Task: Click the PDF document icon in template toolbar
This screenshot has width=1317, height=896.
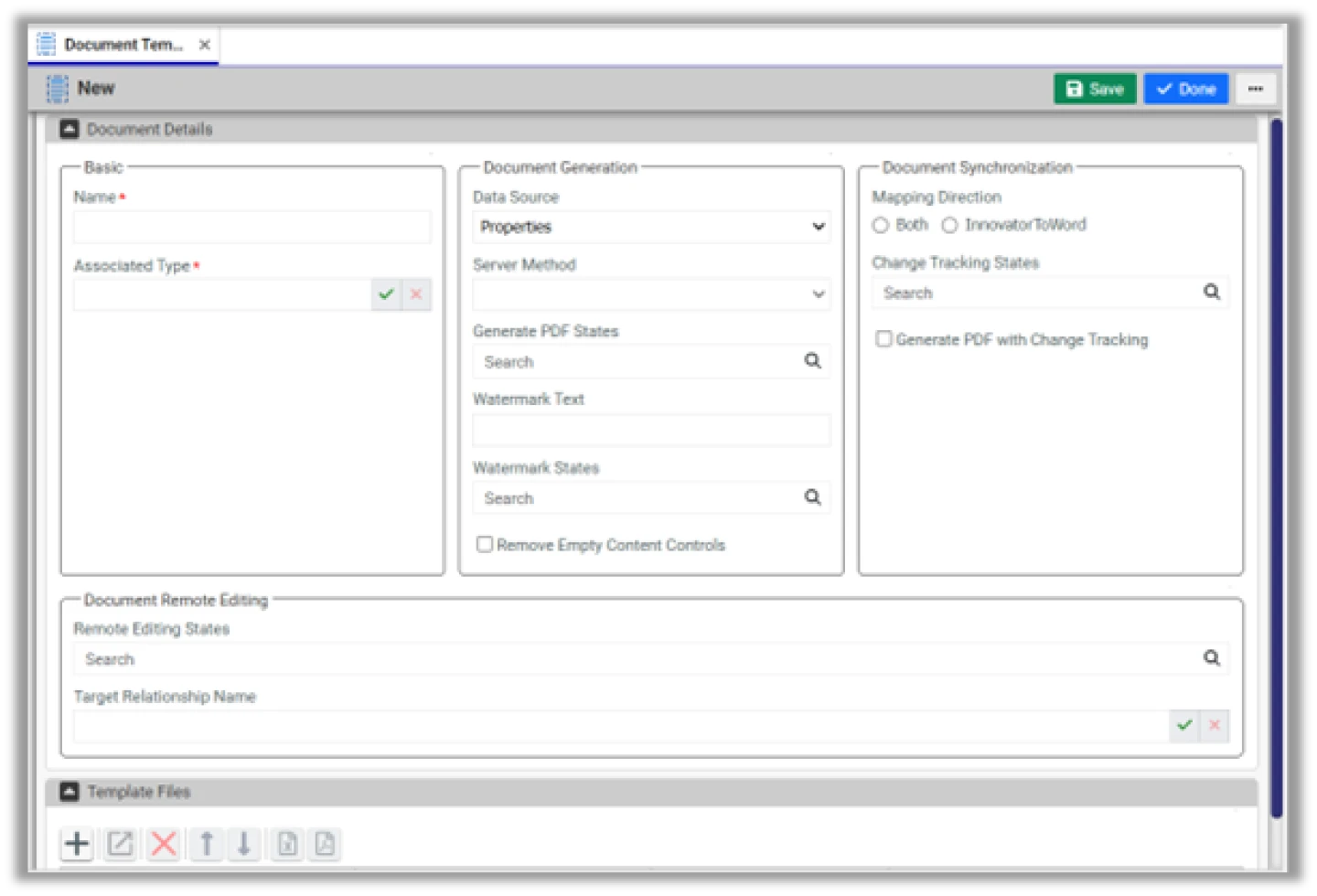Action: coord(325,843)
